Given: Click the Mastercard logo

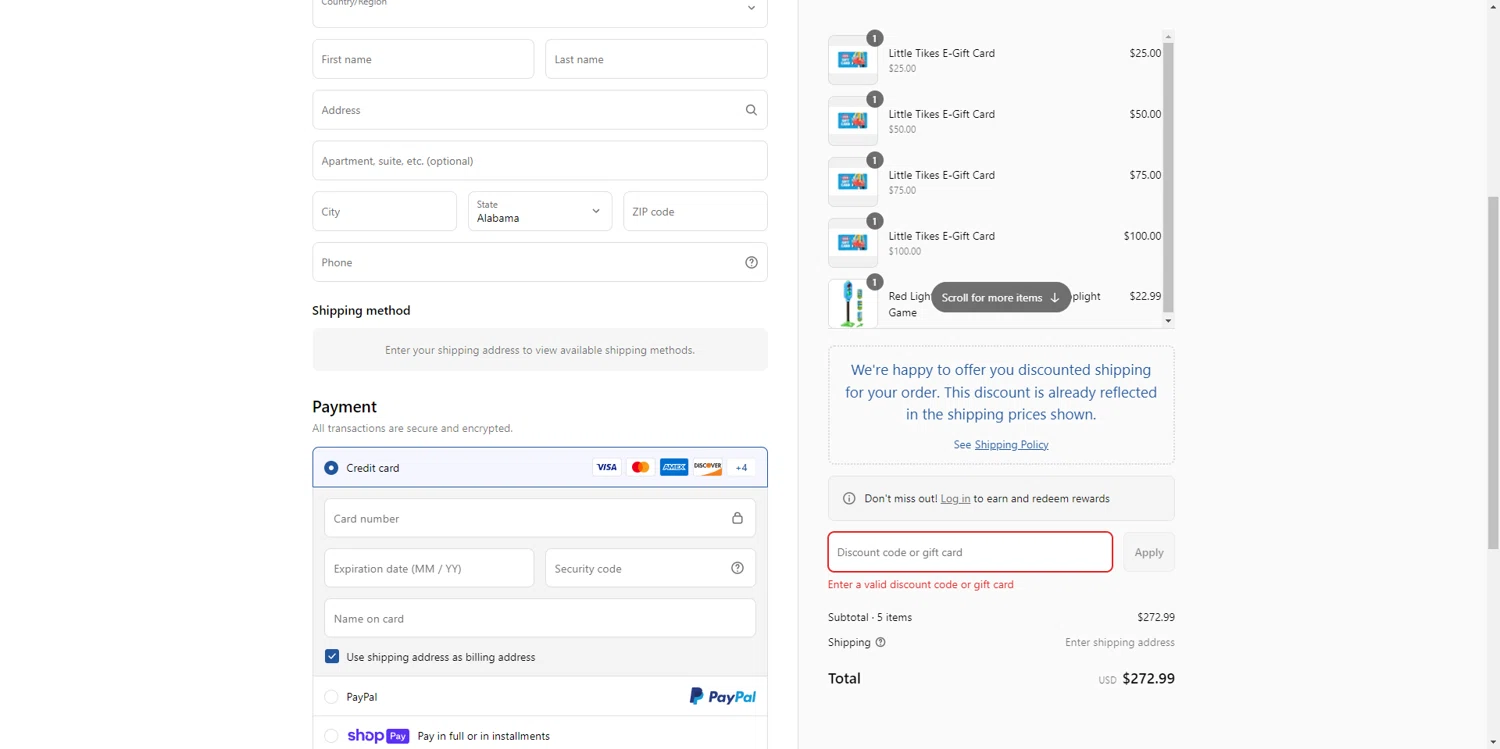Looking at the screenshot, I should [641, 467].
